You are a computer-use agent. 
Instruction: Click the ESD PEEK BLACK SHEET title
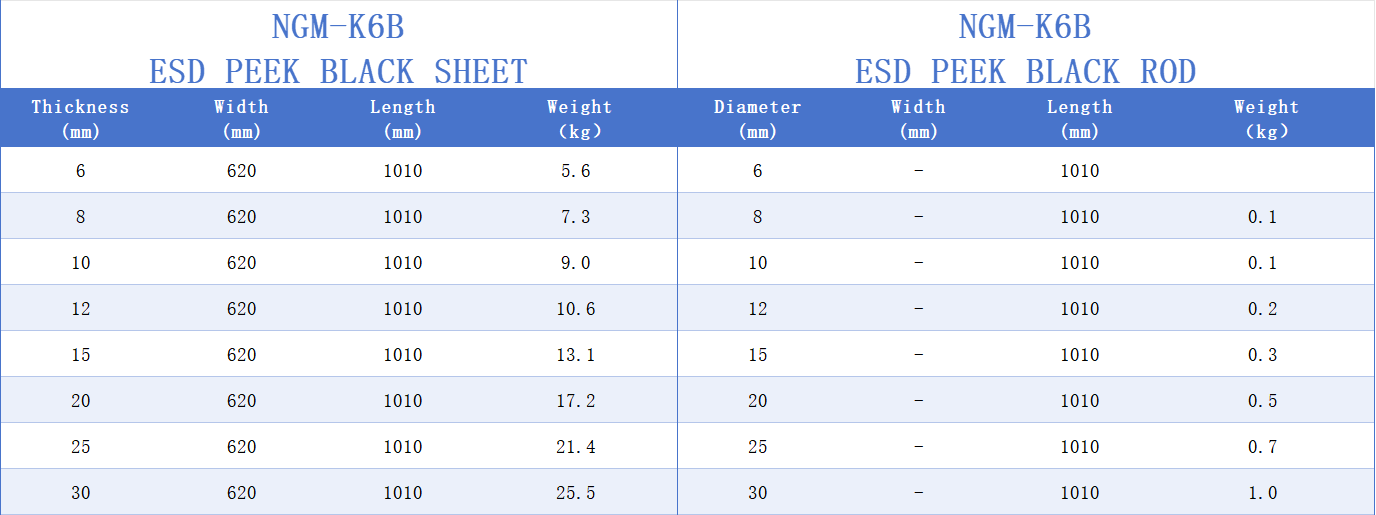(x=338, y=72)
